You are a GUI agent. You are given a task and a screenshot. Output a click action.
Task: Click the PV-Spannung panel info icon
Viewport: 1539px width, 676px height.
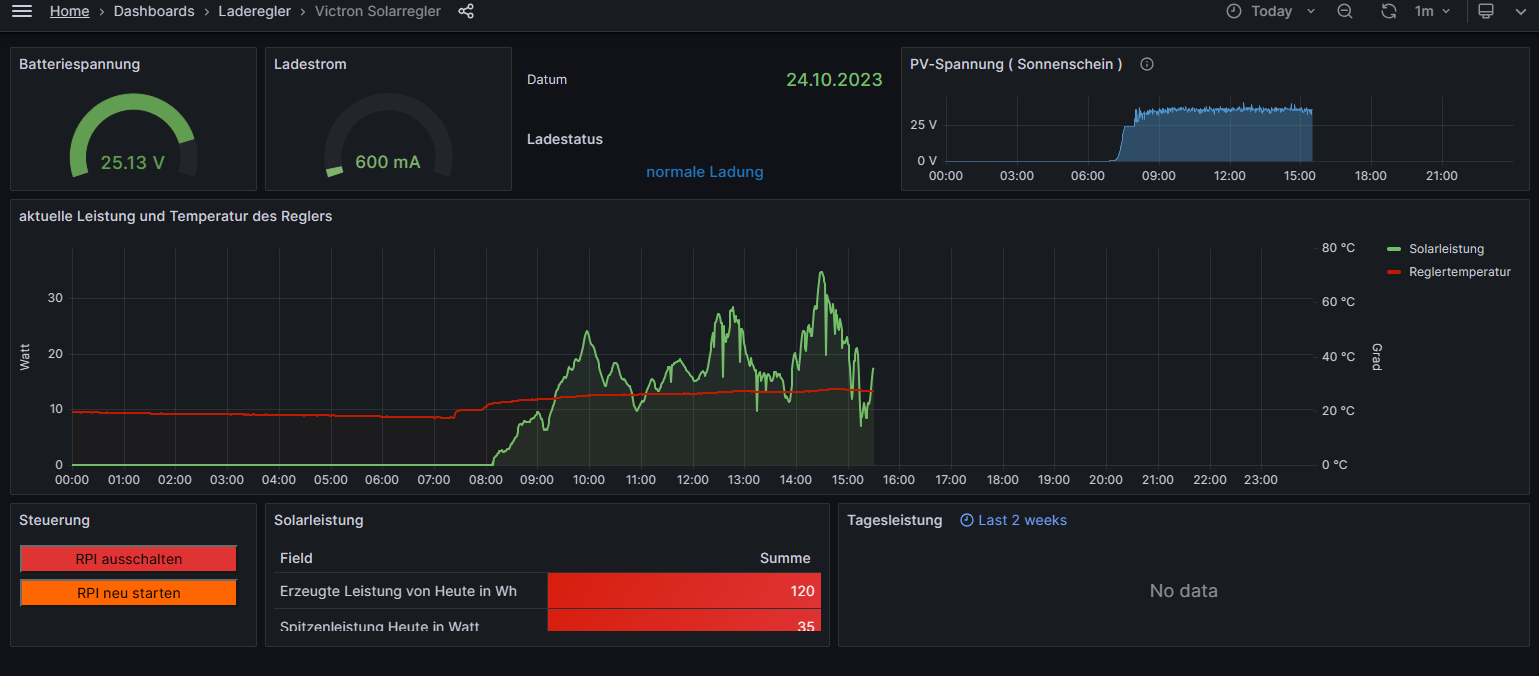click(x=1147, y=64)
